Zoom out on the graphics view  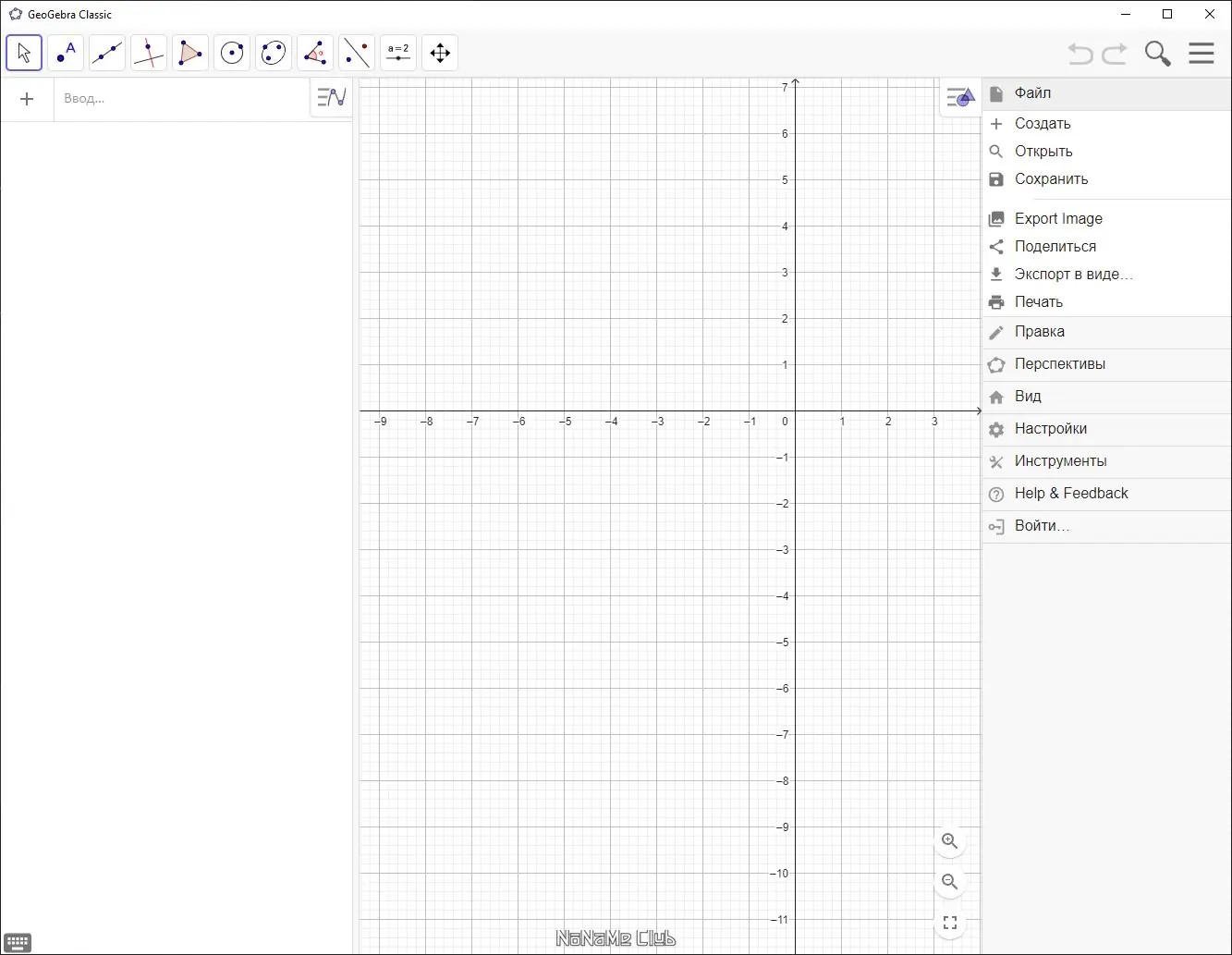point(949,882)
